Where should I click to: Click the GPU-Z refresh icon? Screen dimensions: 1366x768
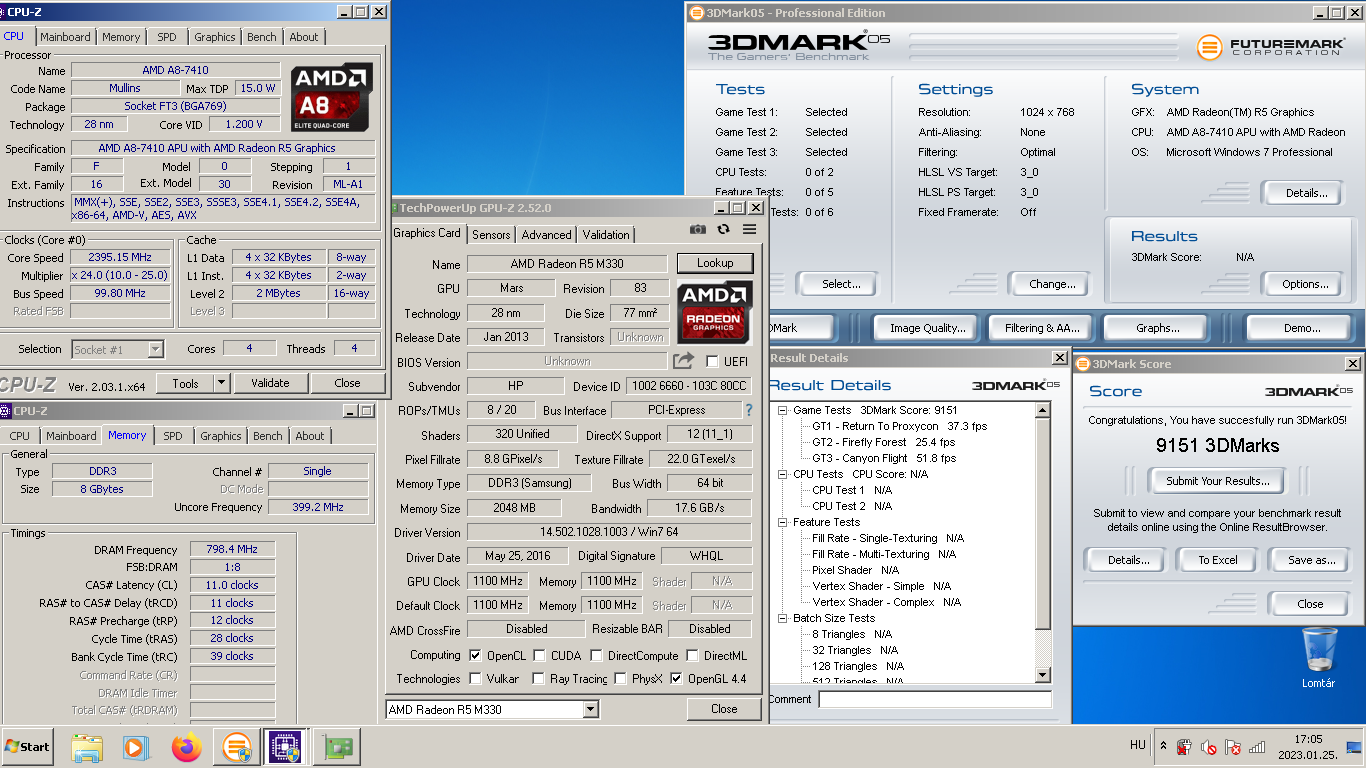pyautogui.click(x=723, y=229)
